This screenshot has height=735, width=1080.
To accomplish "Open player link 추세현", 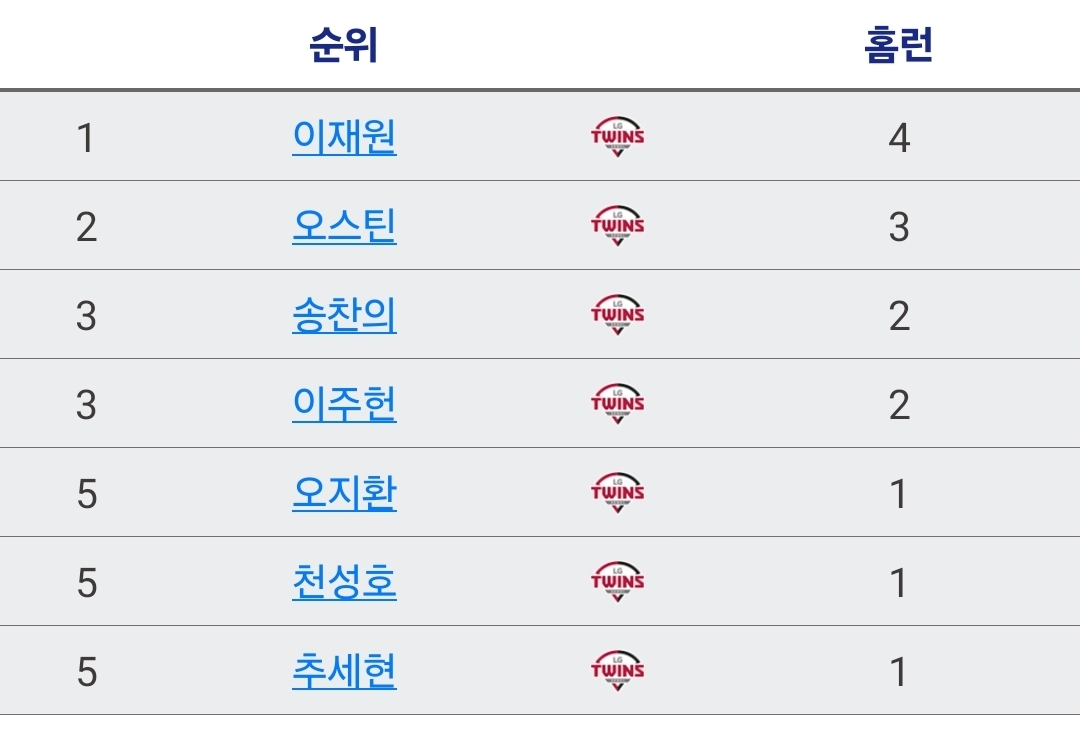I will (344, 671).
